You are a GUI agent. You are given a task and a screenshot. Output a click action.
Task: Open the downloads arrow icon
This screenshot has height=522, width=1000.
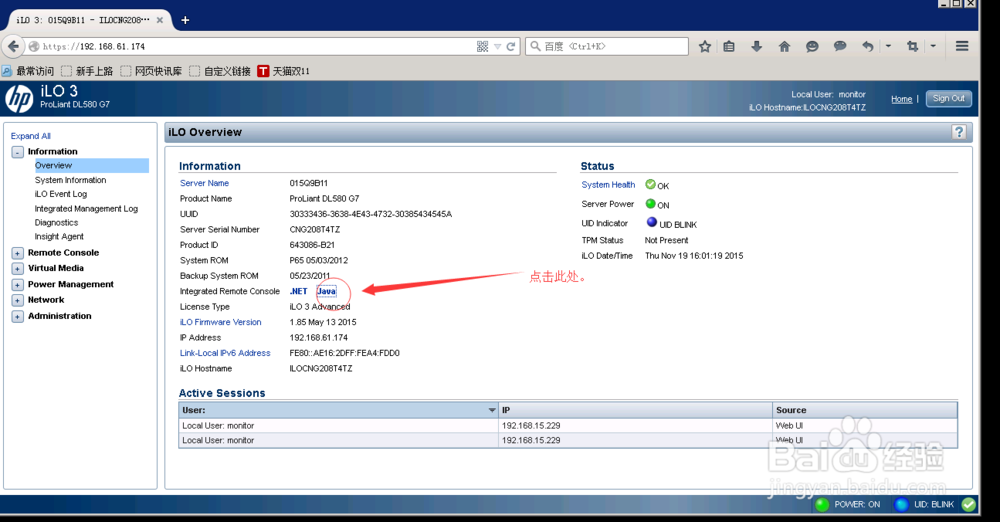756,47
